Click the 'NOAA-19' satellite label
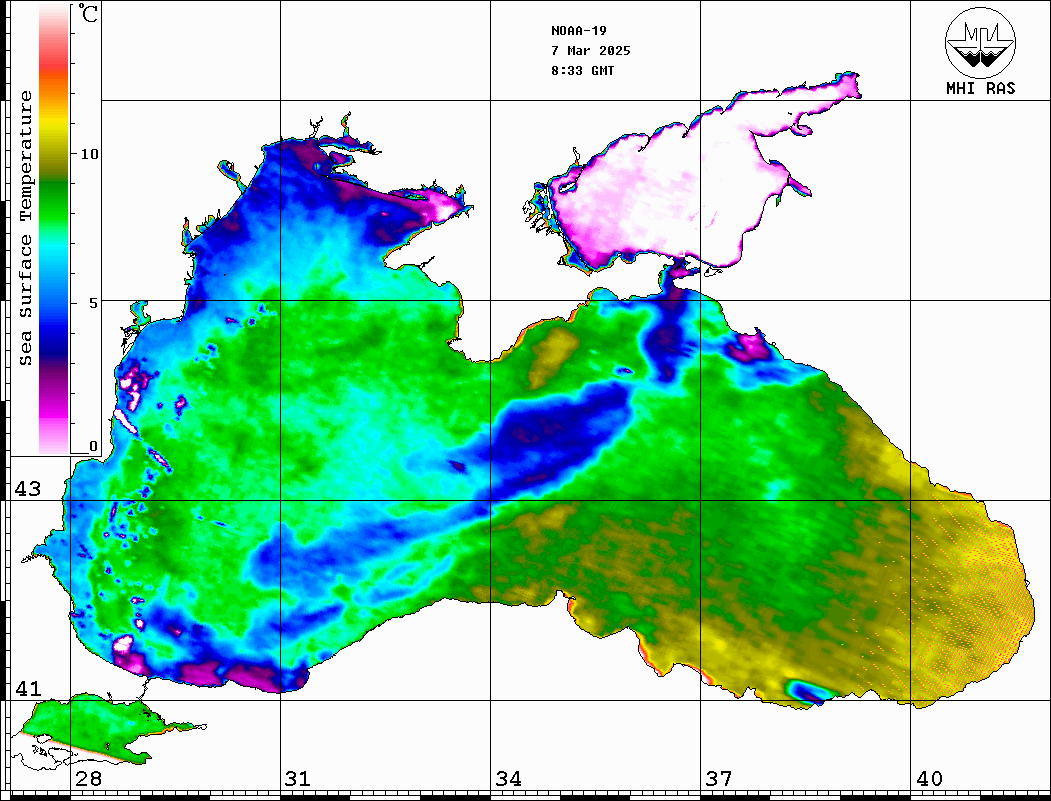This screenshot has width=1051, height=801. 579,31
